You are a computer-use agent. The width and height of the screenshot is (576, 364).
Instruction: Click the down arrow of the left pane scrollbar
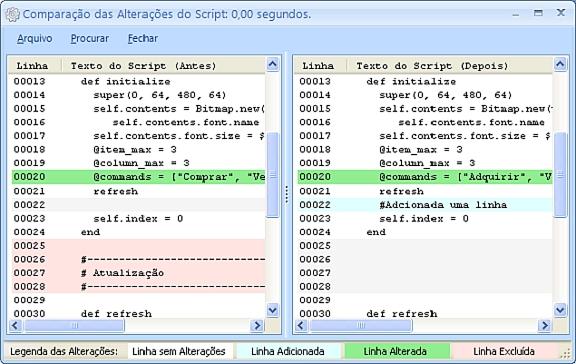272,311
